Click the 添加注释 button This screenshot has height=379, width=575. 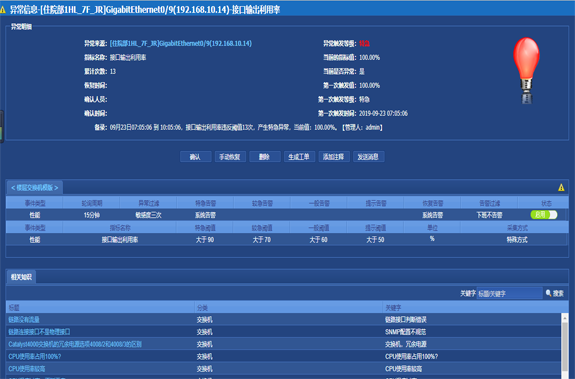[334, 157]
